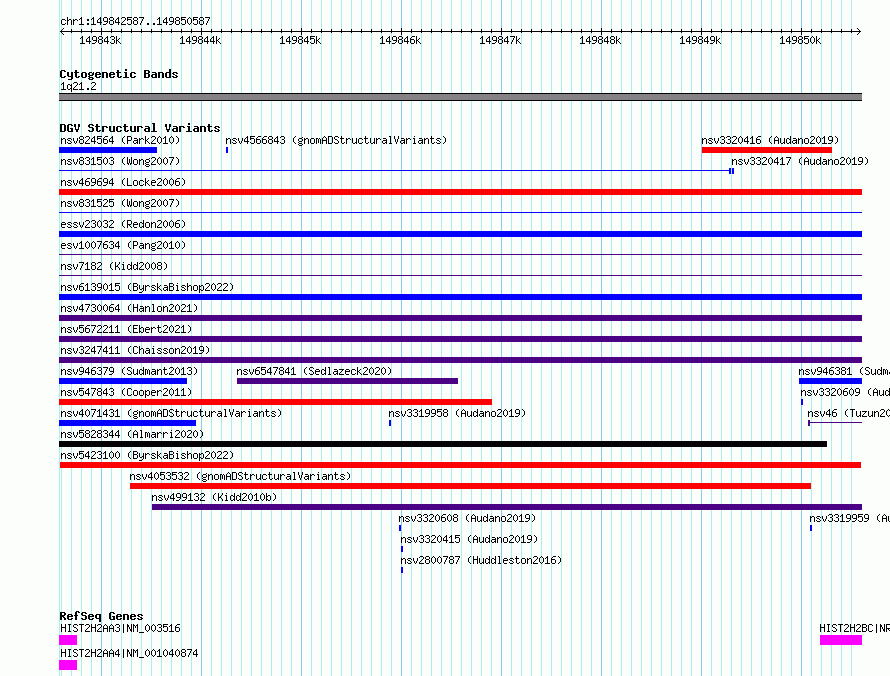Open nsv3320608 (Audano2019) label

[x=467, y=518]
